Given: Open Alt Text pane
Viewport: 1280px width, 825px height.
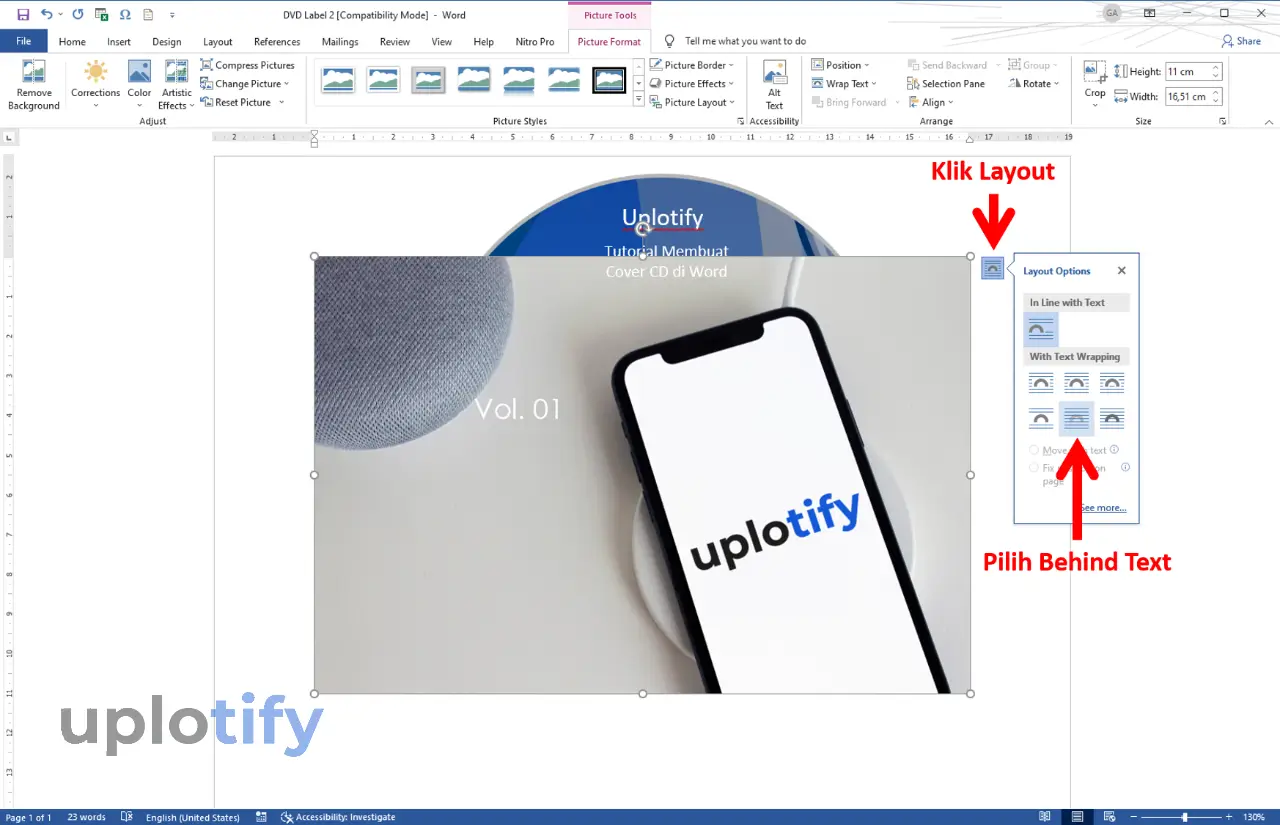Looking at the screenshot, I should click(x=774, y=85).
